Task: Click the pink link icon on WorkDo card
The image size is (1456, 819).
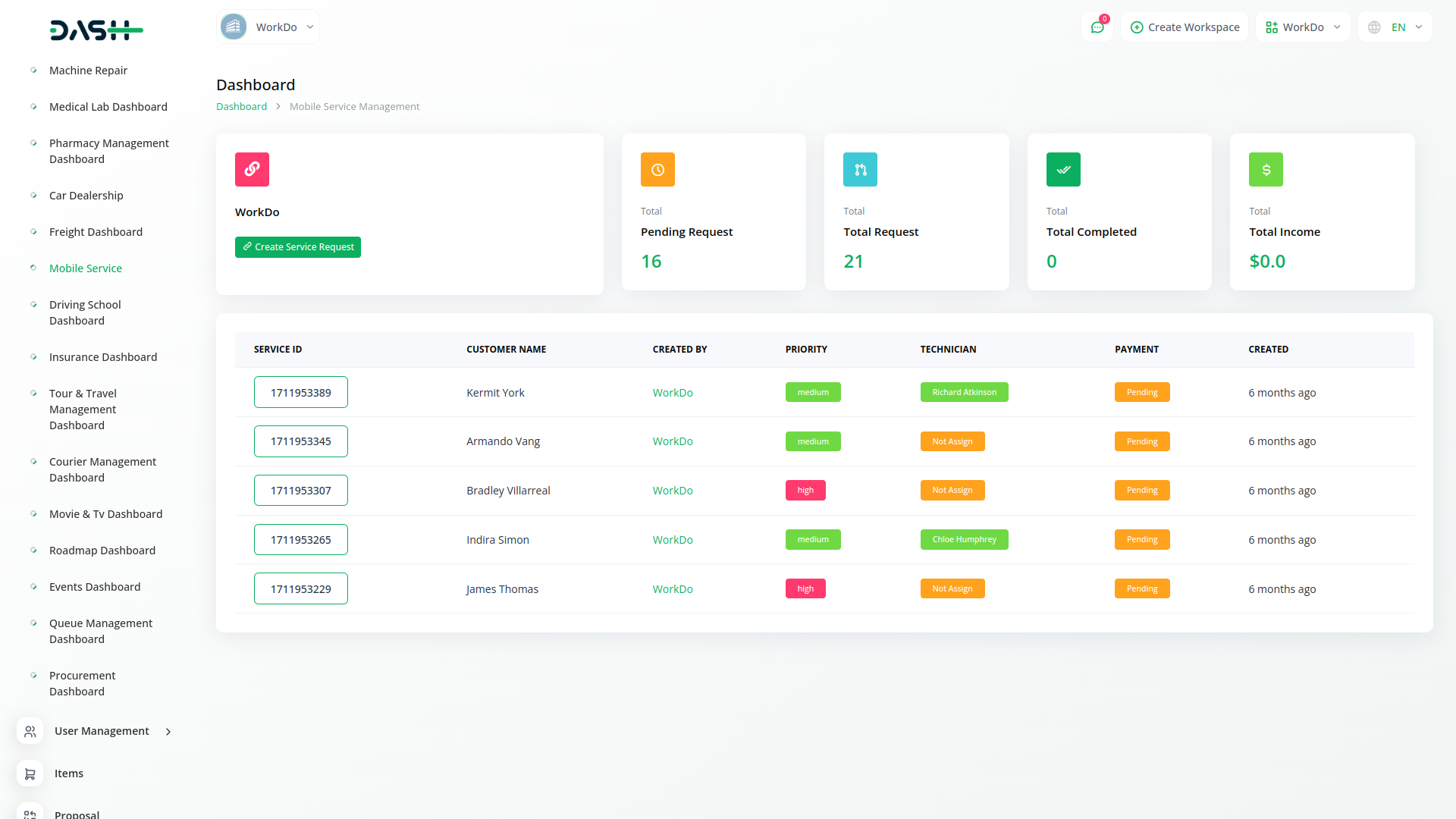Action: click(x=252, y=169)
